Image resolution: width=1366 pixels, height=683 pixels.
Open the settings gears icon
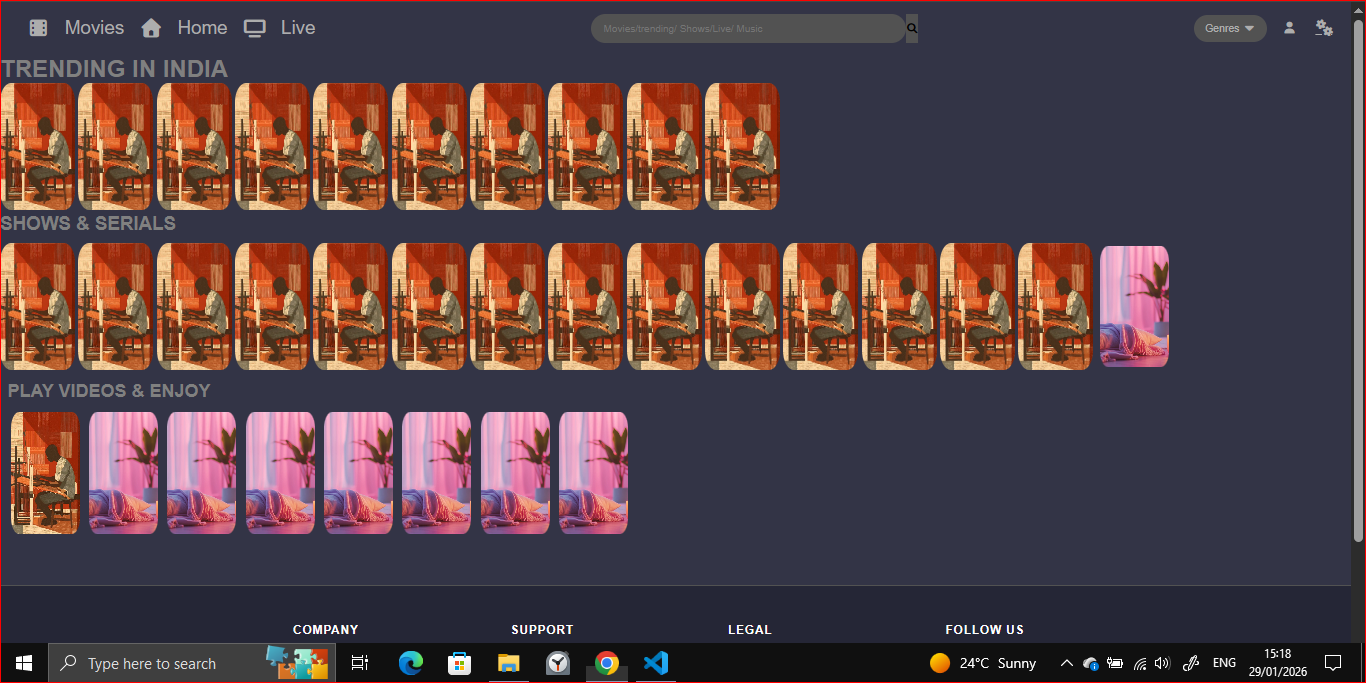pos(1324,28)
